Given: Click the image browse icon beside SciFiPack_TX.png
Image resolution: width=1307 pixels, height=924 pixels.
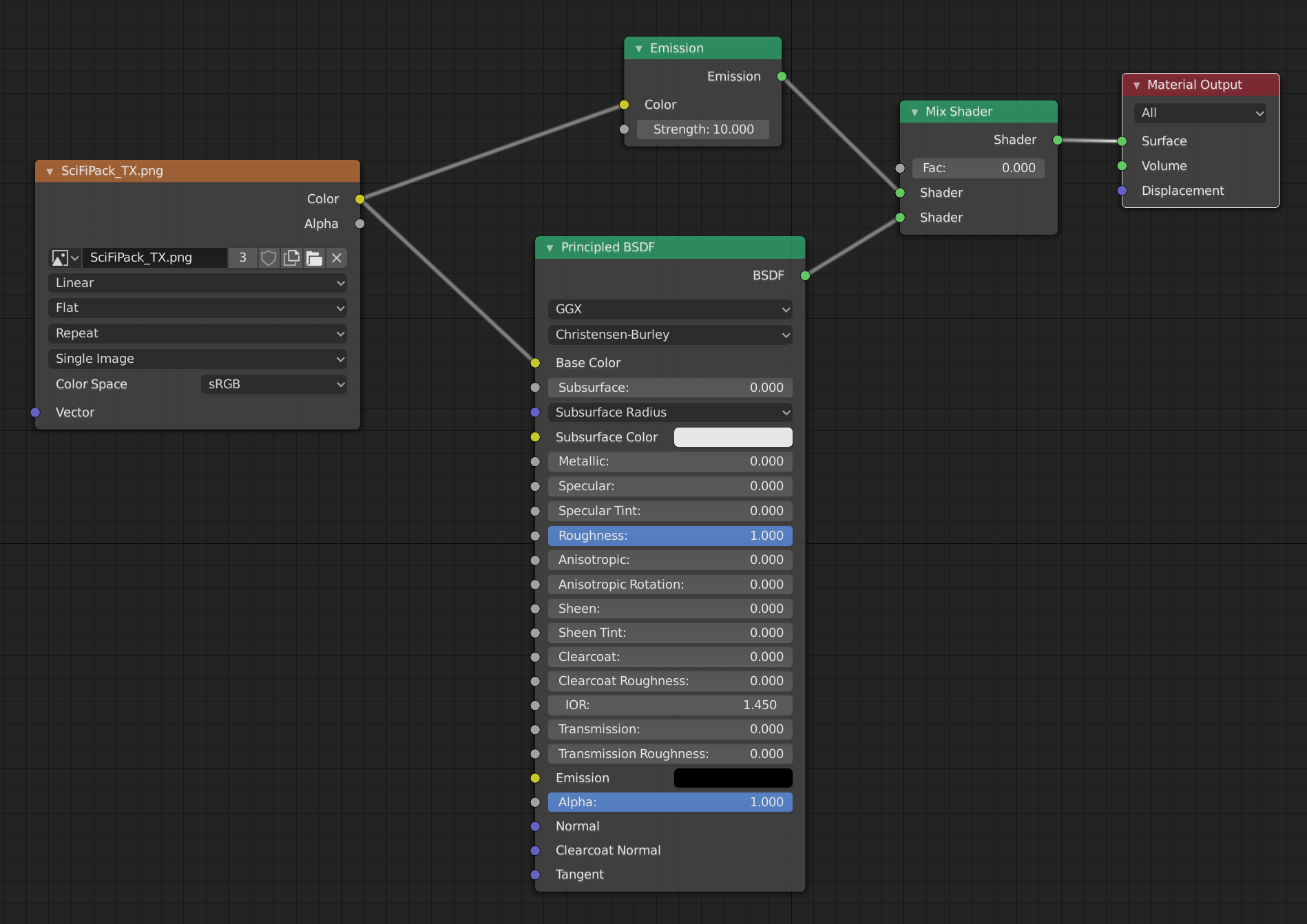Looking at the screenshot, I should click(x=65, y=258).
